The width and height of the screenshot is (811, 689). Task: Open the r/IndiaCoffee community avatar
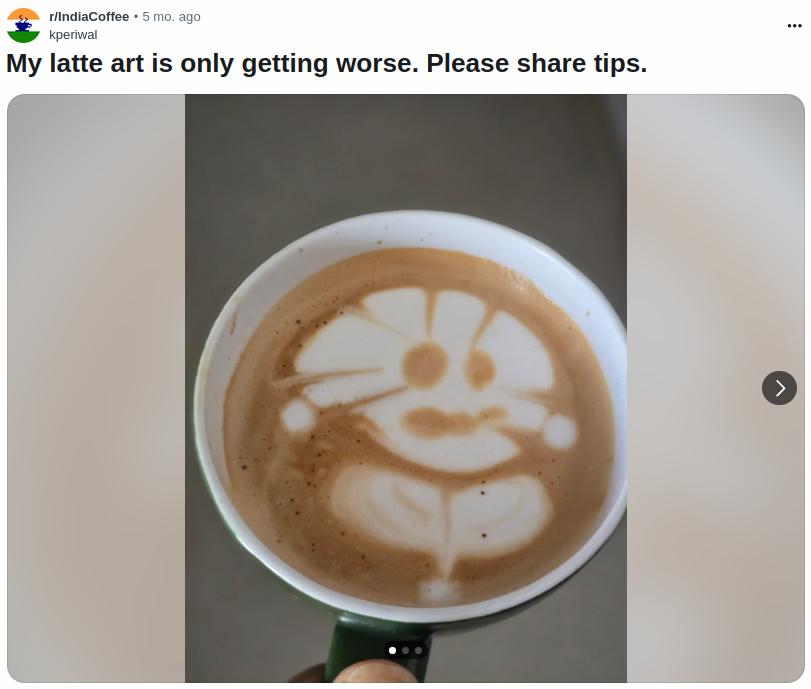(x=23, y=25)
